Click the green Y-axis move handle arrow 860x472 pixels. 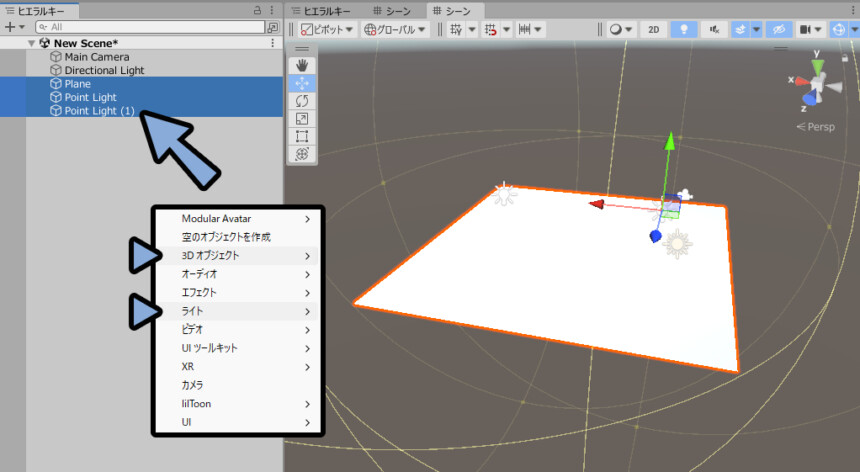(669, 141)
